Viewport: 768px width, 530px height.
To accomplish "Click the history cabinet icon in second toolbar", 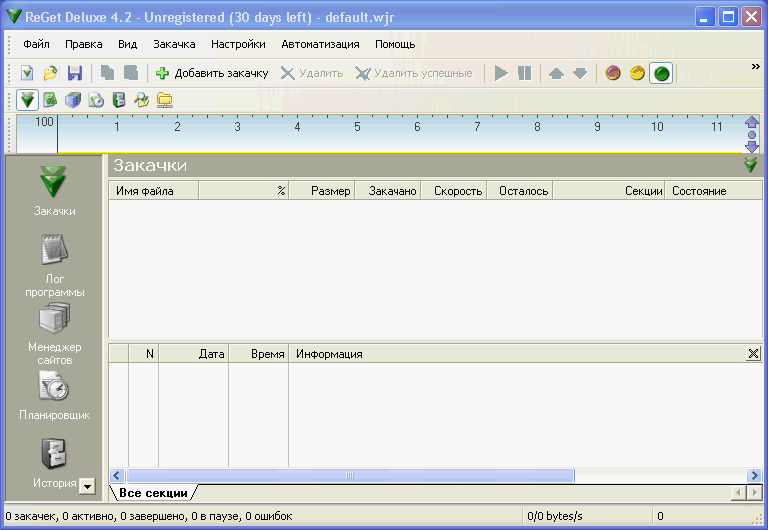I will pyautogui.click(x=119, y=100).
